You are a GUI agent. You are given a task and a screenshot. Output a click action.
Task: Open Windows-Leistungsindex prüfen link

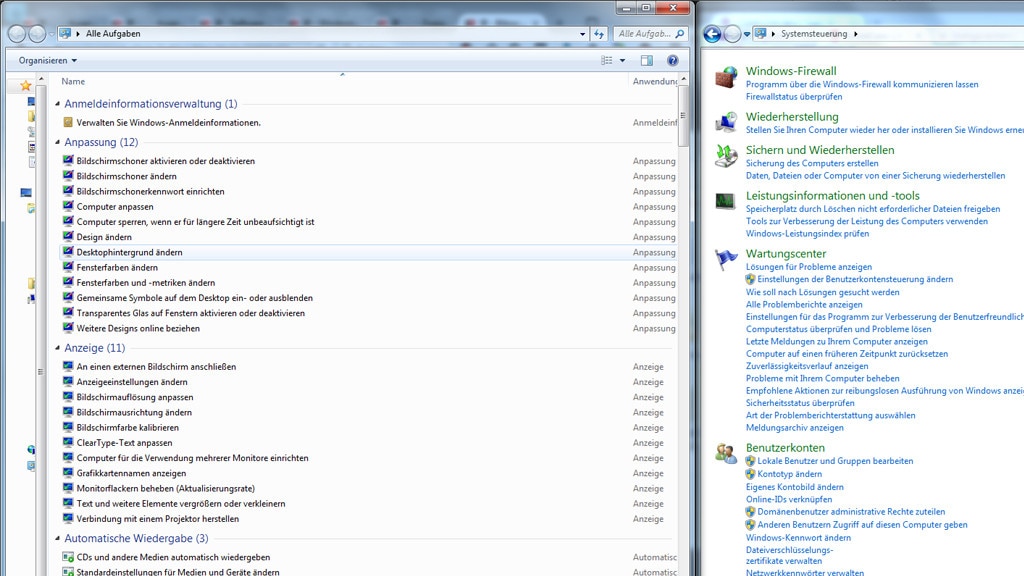(x=807, y=234)
